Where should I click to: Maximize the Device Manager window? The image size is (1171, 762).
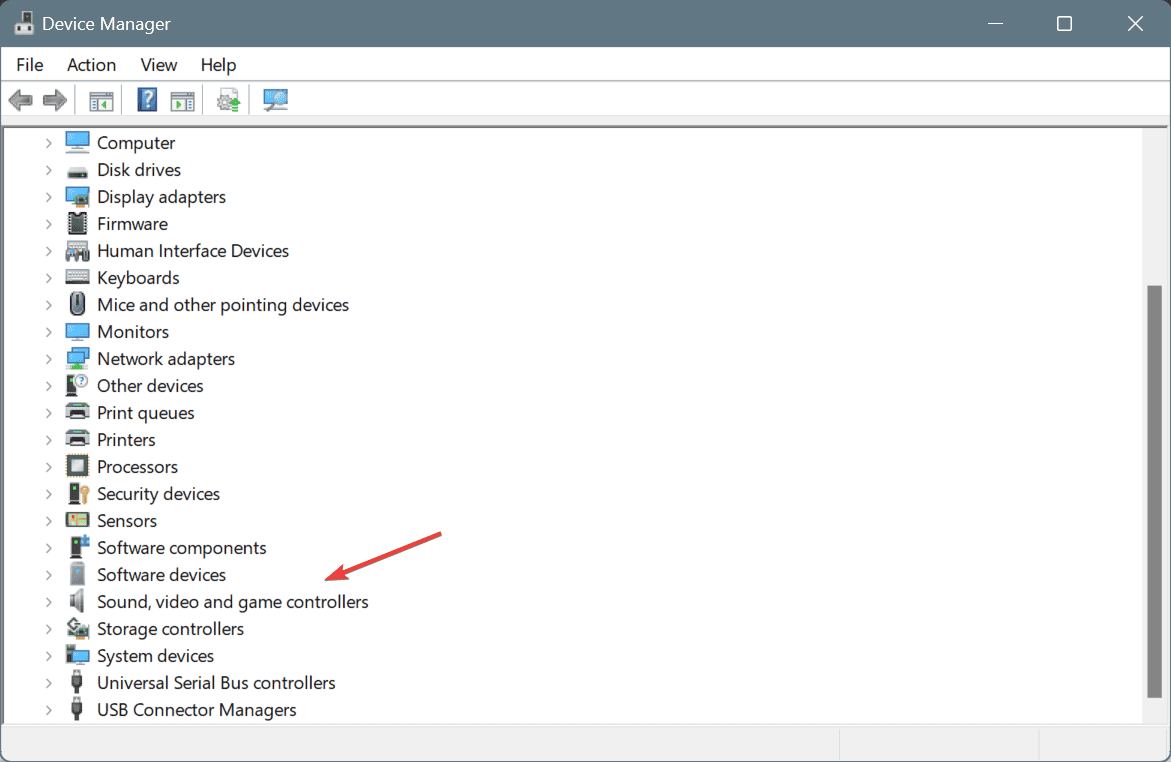pos(1064,24)
